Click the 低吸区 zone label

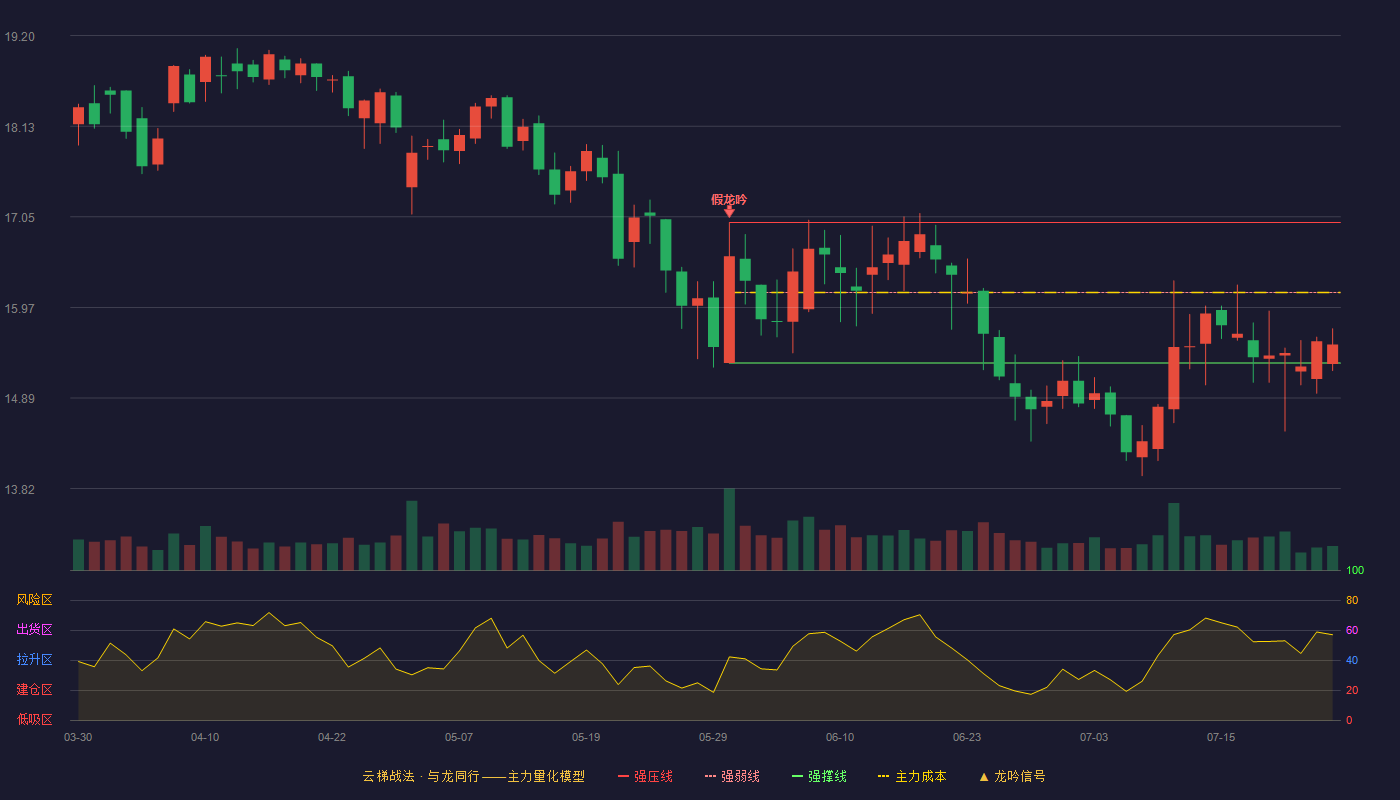pyautogui.click(x=34, y=719)
